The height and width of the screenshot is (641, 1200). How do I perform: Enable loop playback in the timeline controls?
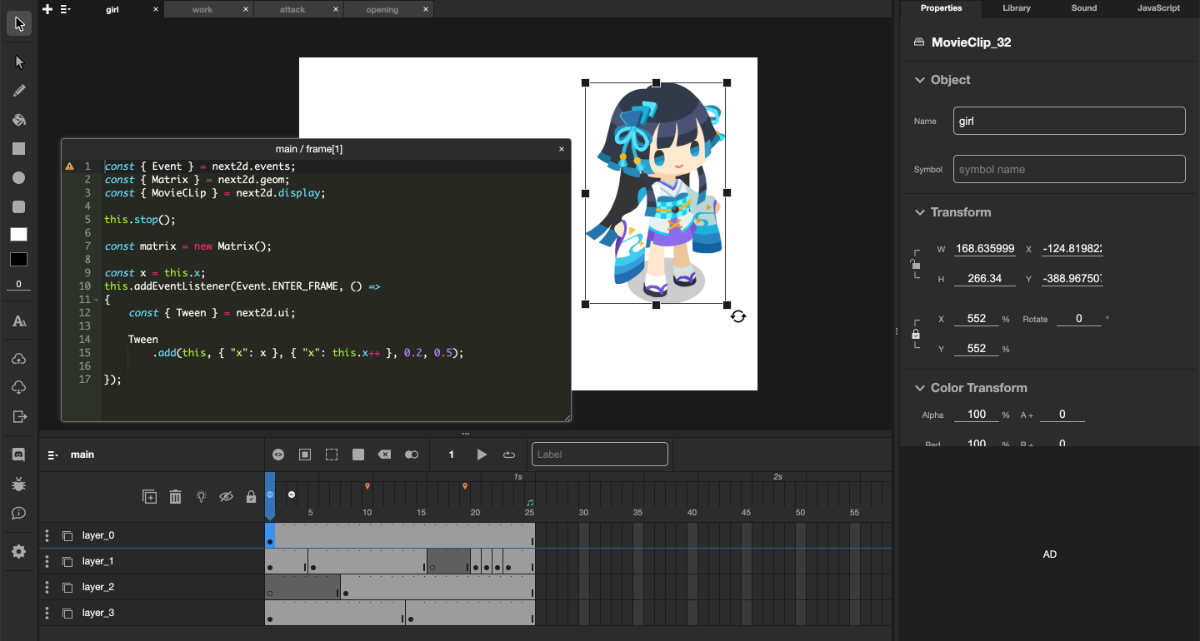click(x=509, y=454)
